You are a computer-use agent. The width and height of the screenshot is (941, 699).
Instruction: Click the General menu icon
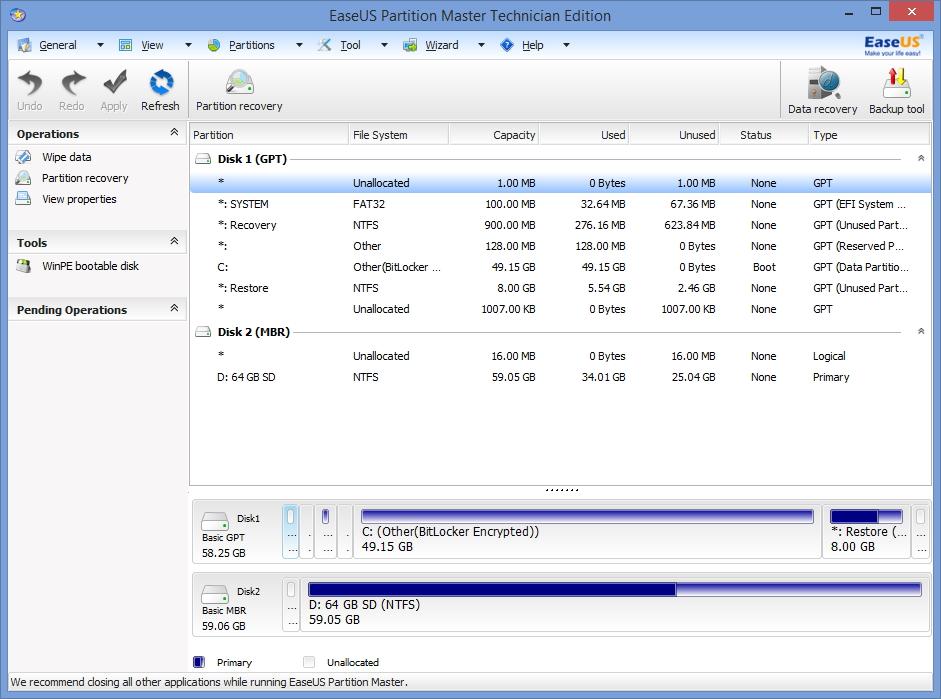[x=24, y=45]
